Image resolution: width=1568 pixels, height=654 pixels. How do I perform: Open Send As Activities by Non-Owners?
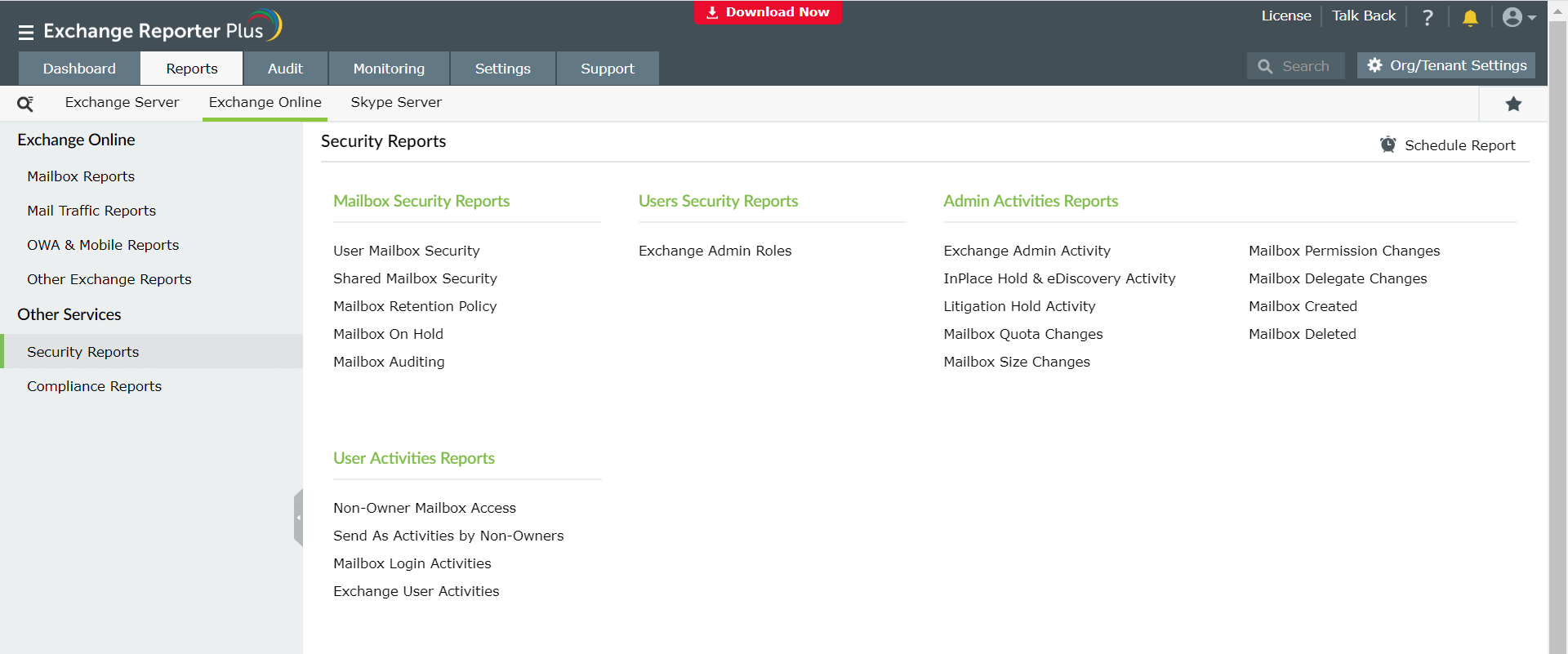coord(448,536)
